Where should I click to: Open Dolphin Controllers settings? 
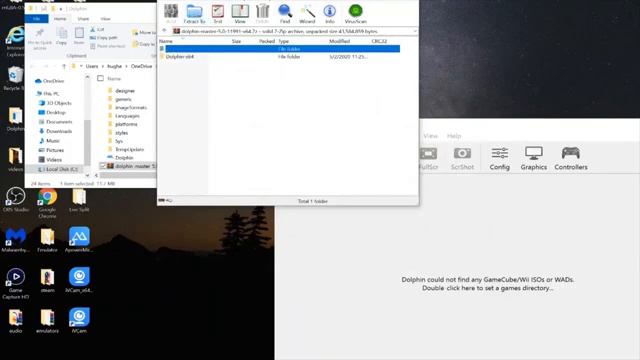pyautogui.click(x=571, y=158)
